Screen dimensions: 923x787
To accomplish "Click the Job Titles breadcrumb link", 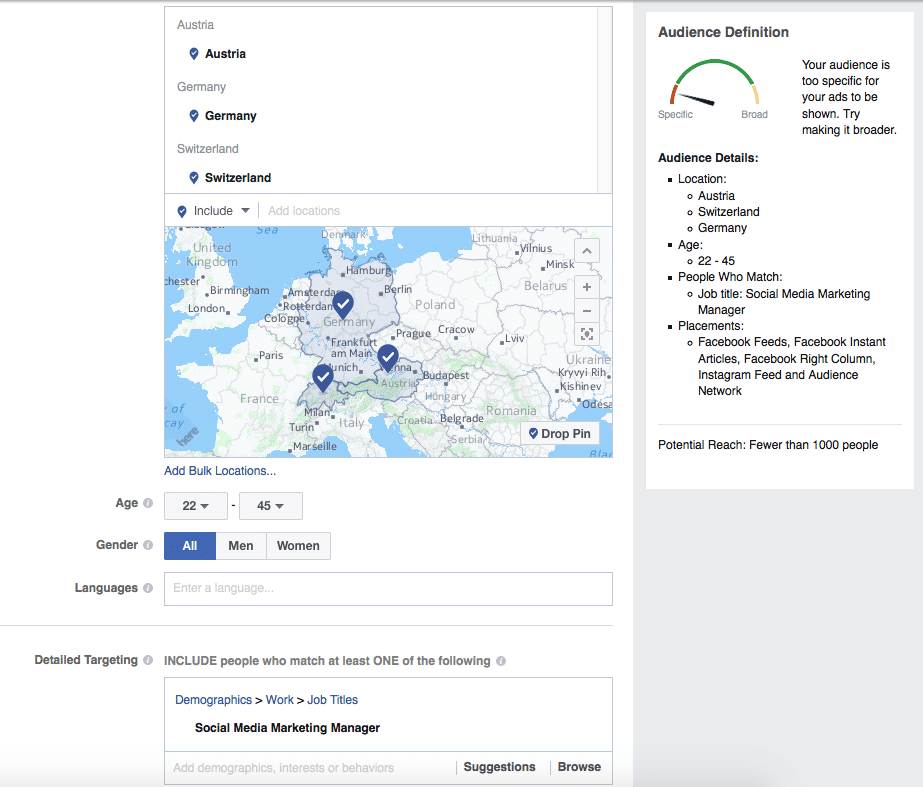I will (333, 700).
